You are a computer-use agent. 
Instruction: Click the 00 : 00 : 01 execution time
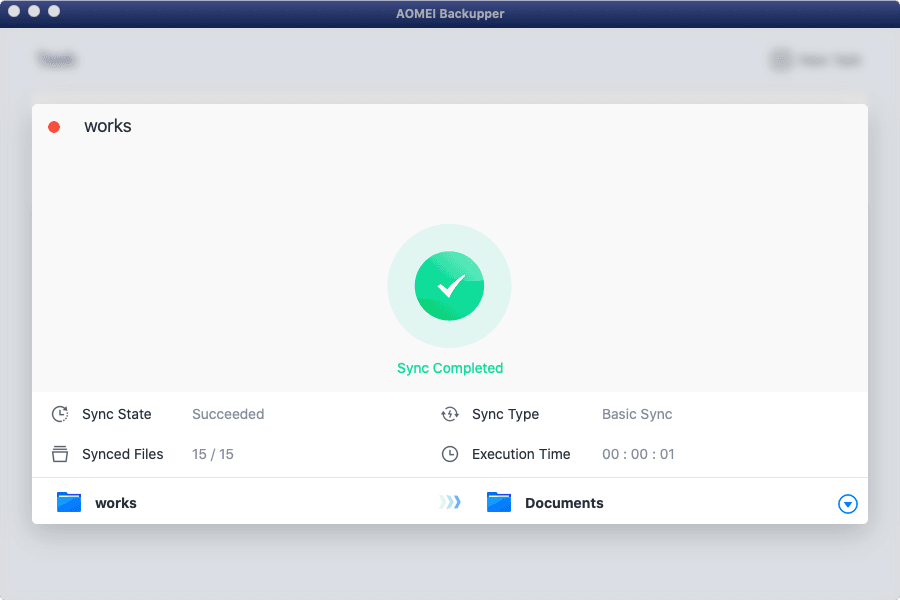638,454
